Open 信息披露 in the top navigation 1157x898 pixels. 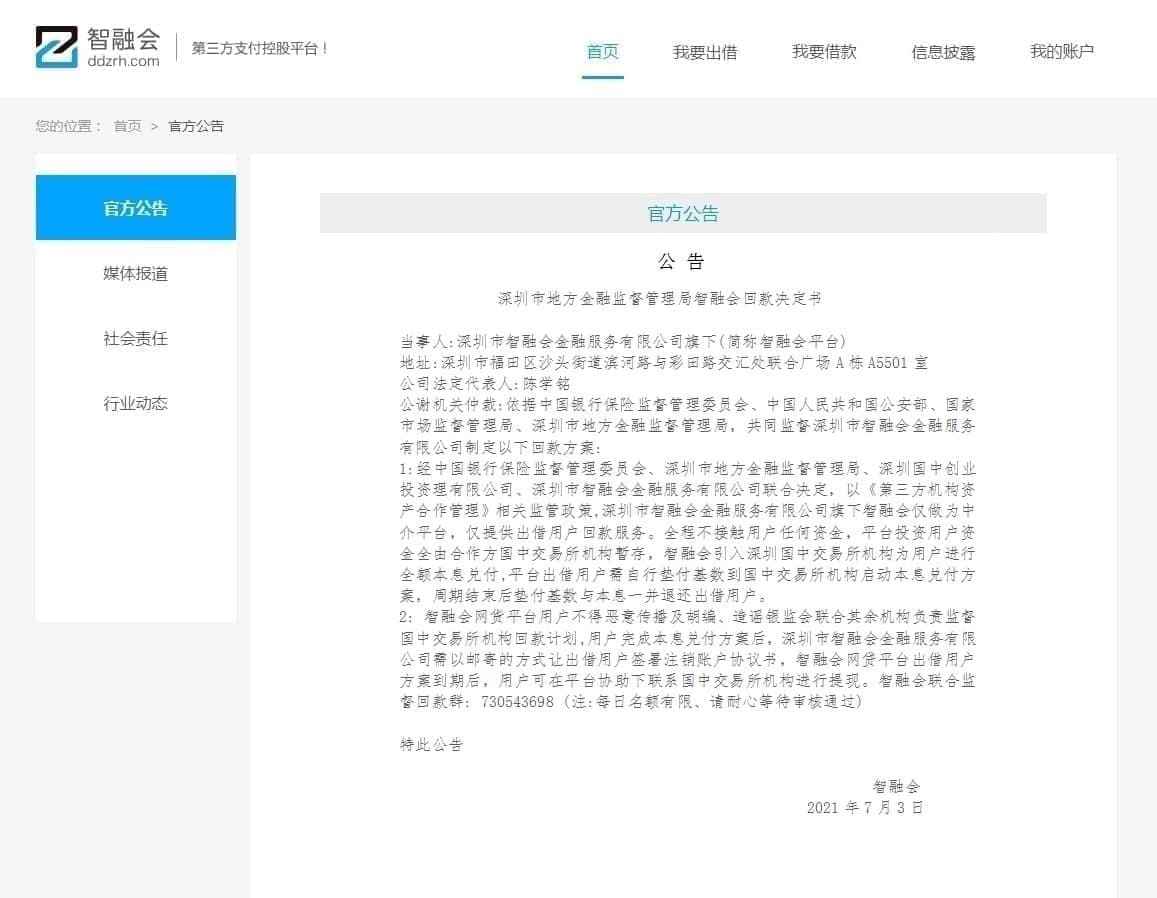pos(943,52)
